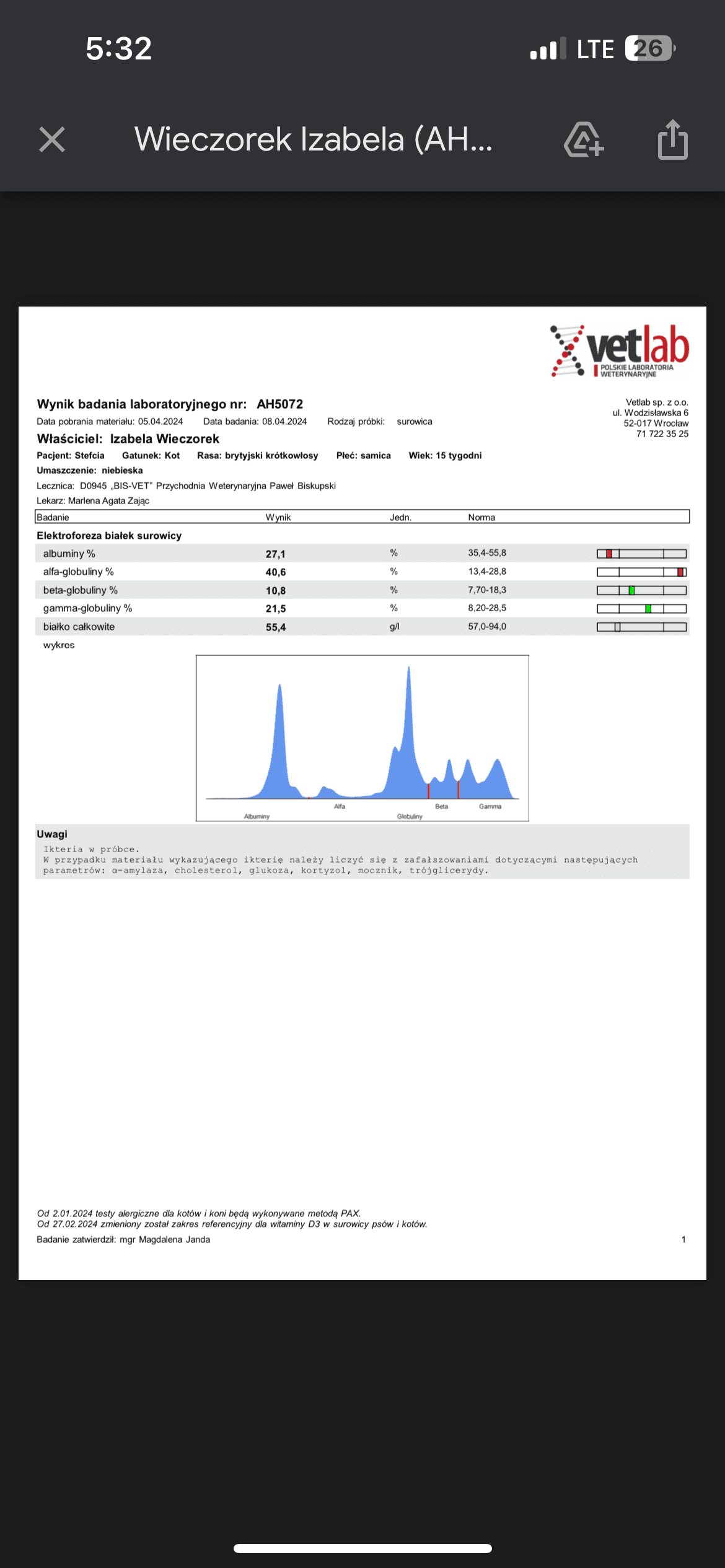Tap breed brytyjski krótkowłosy
The height and width of the screenshot is (1568, 725).
(x=271, y=456)
